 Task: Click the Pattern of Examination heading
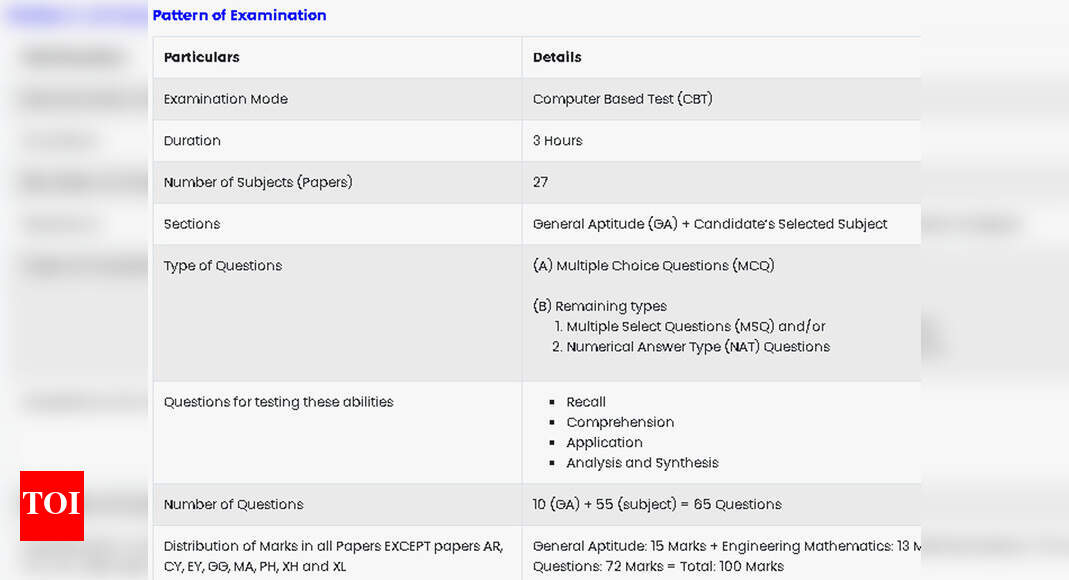pos(239,15)
